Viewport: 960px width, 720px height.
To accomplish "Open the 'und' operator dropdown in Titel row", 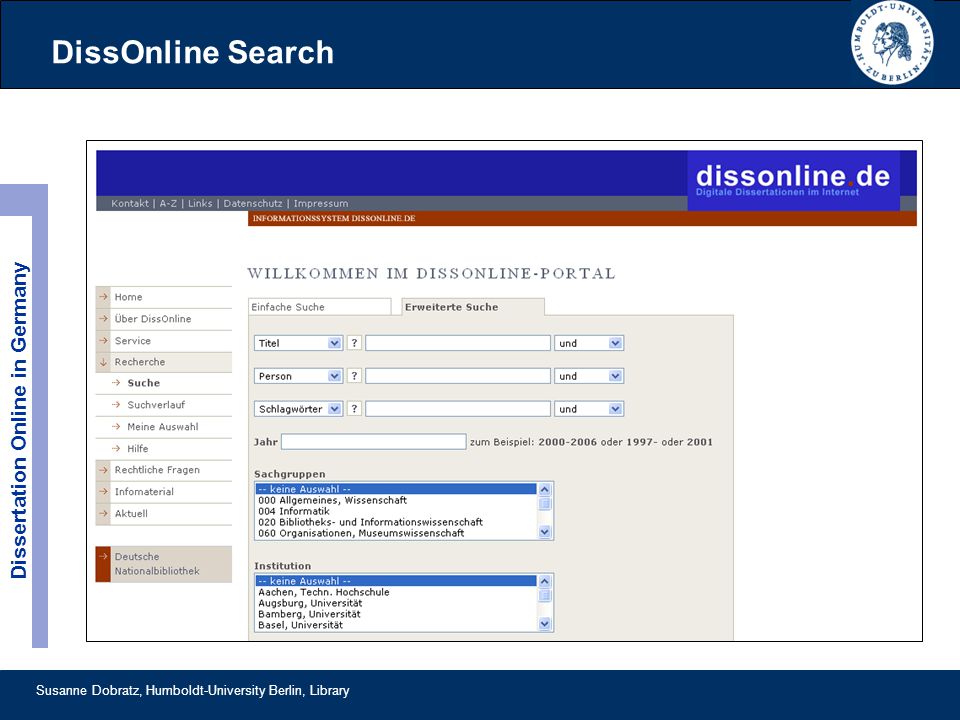I will coord(588,343).
